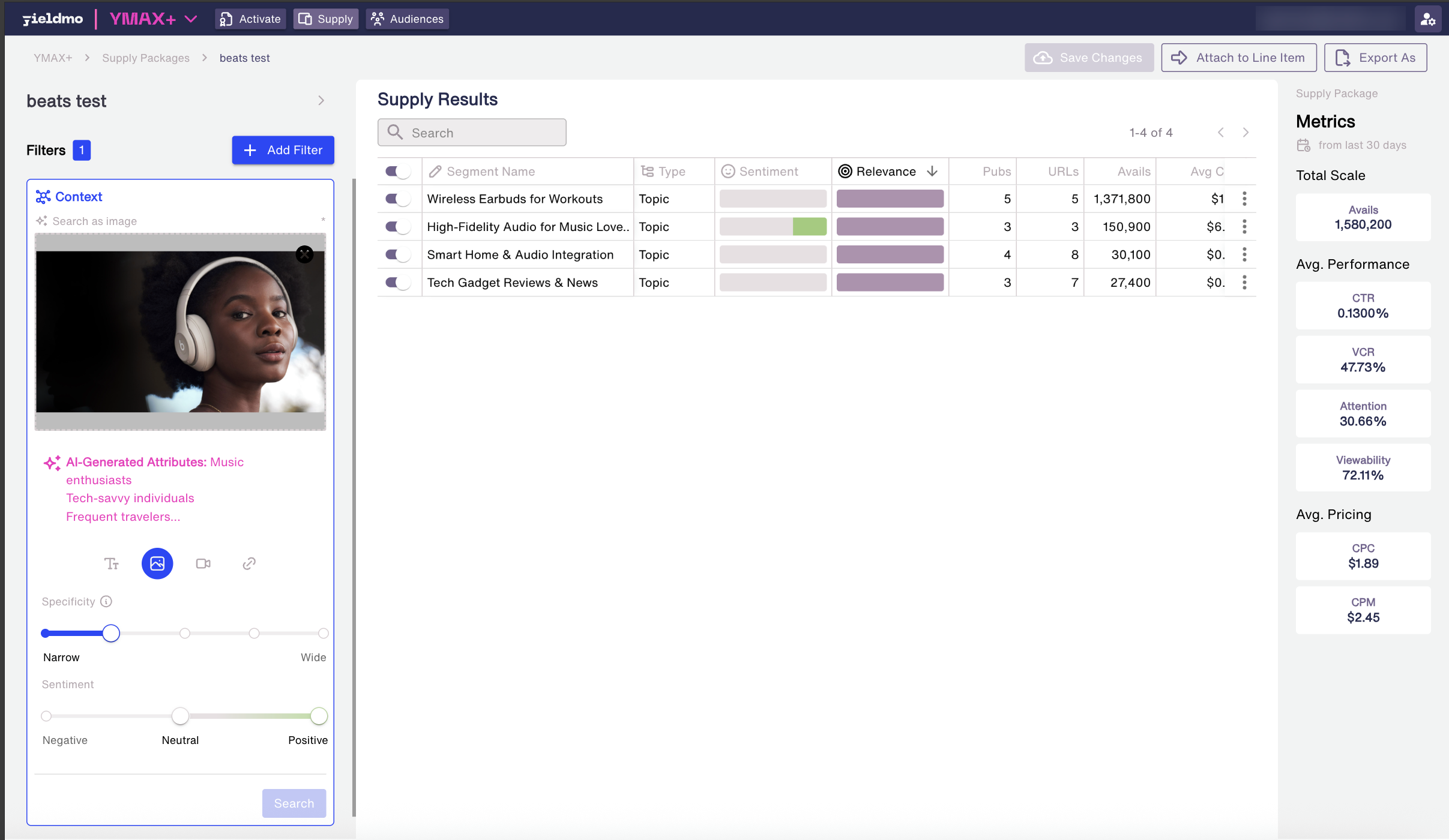Set Specificity slider to Wide endpoint
1449x840 pixels.
point(324,633)
